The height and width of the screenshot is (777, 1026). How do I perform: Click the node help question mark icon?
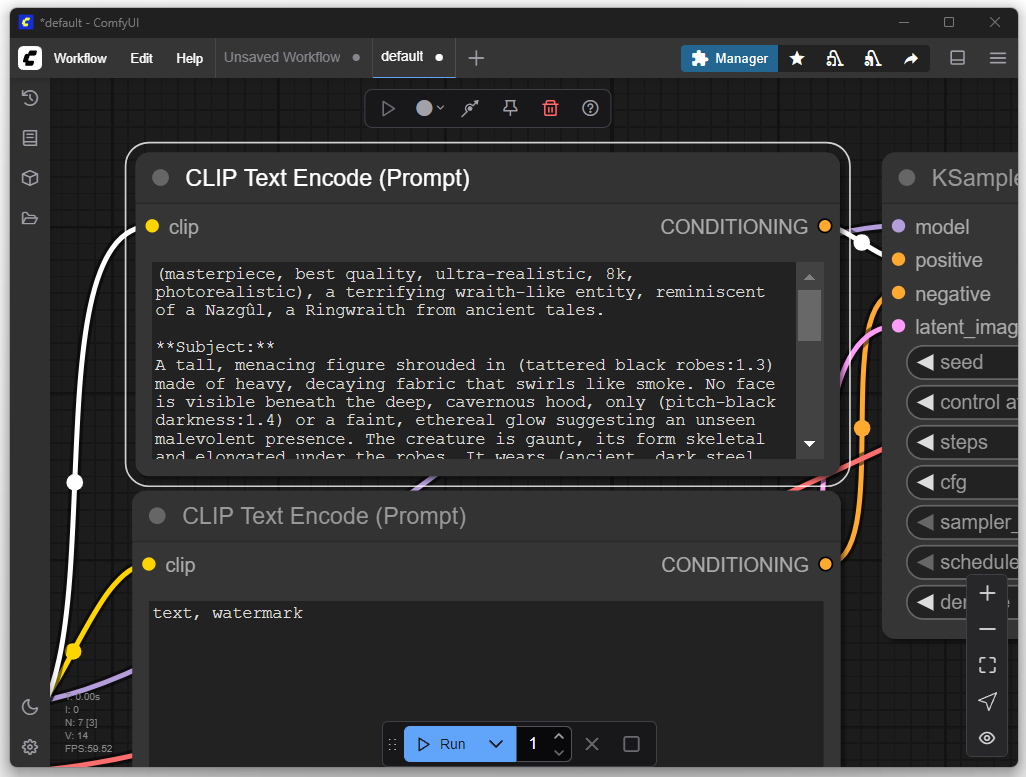click(590, 108)
